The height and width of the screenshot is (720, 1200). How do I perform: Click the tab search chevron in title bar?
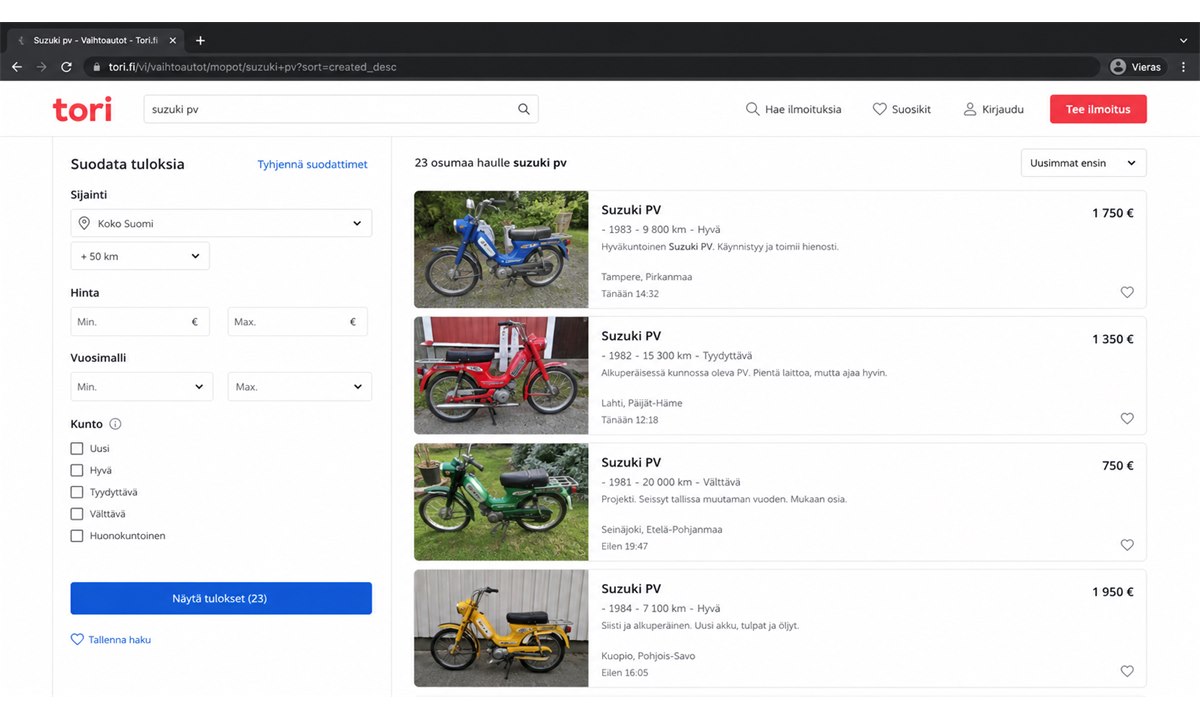click(x=1183, y=40)
